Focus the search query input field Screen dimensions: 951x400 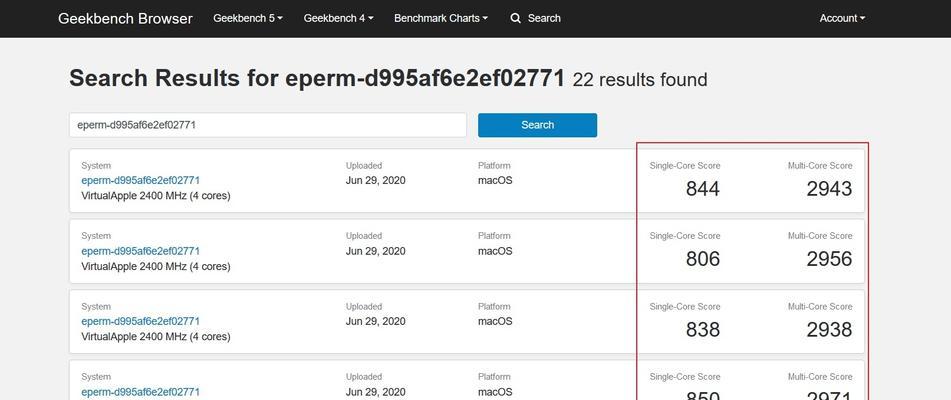[267, 125]
